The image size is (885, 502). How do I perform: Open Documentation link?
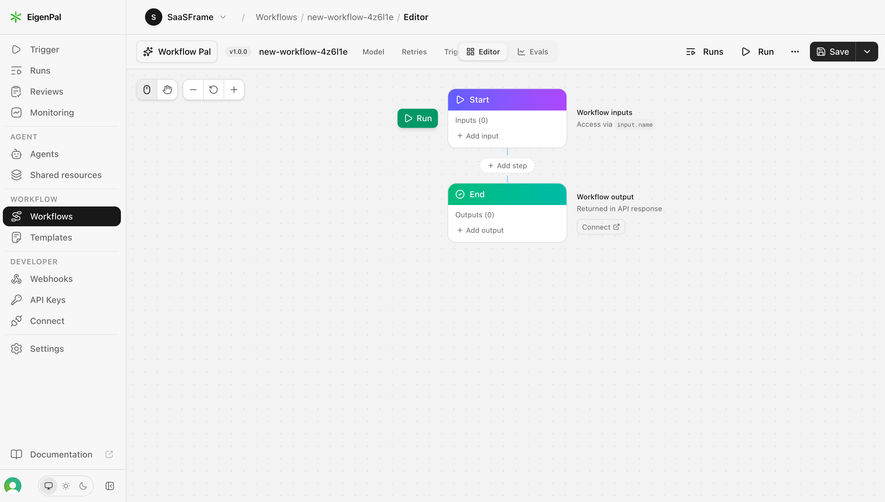(x=62, y=455)
